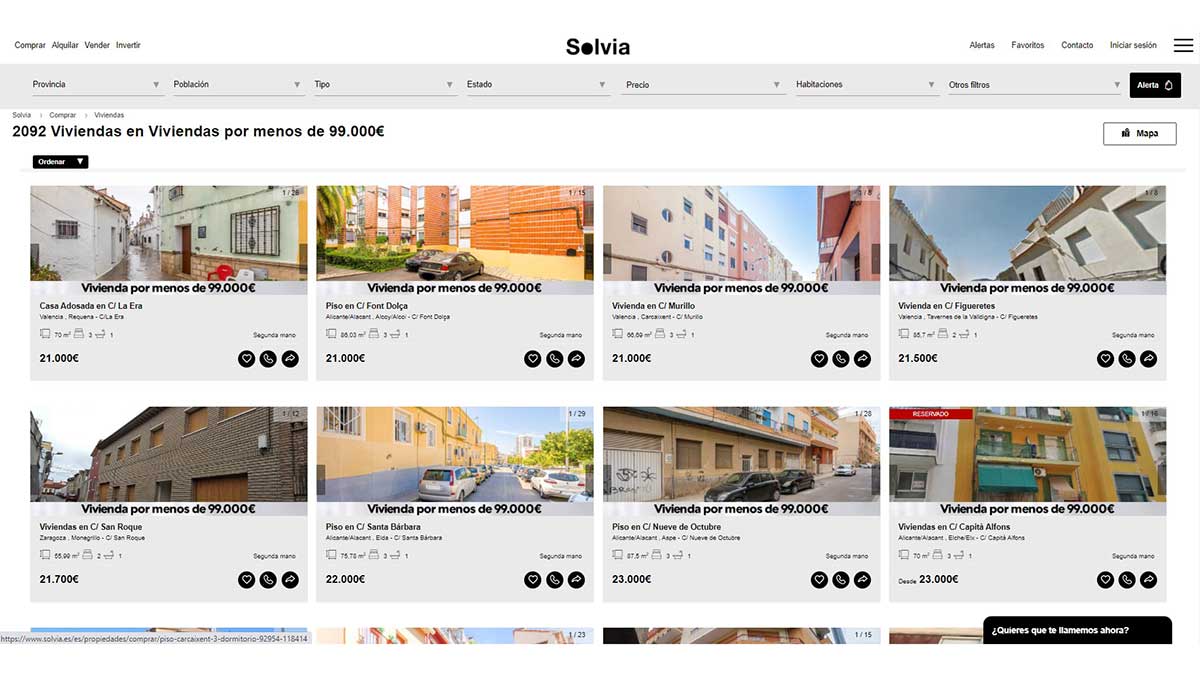
Task: Call about Viviendas en C/ San Roque
Action: coord(268,579)
